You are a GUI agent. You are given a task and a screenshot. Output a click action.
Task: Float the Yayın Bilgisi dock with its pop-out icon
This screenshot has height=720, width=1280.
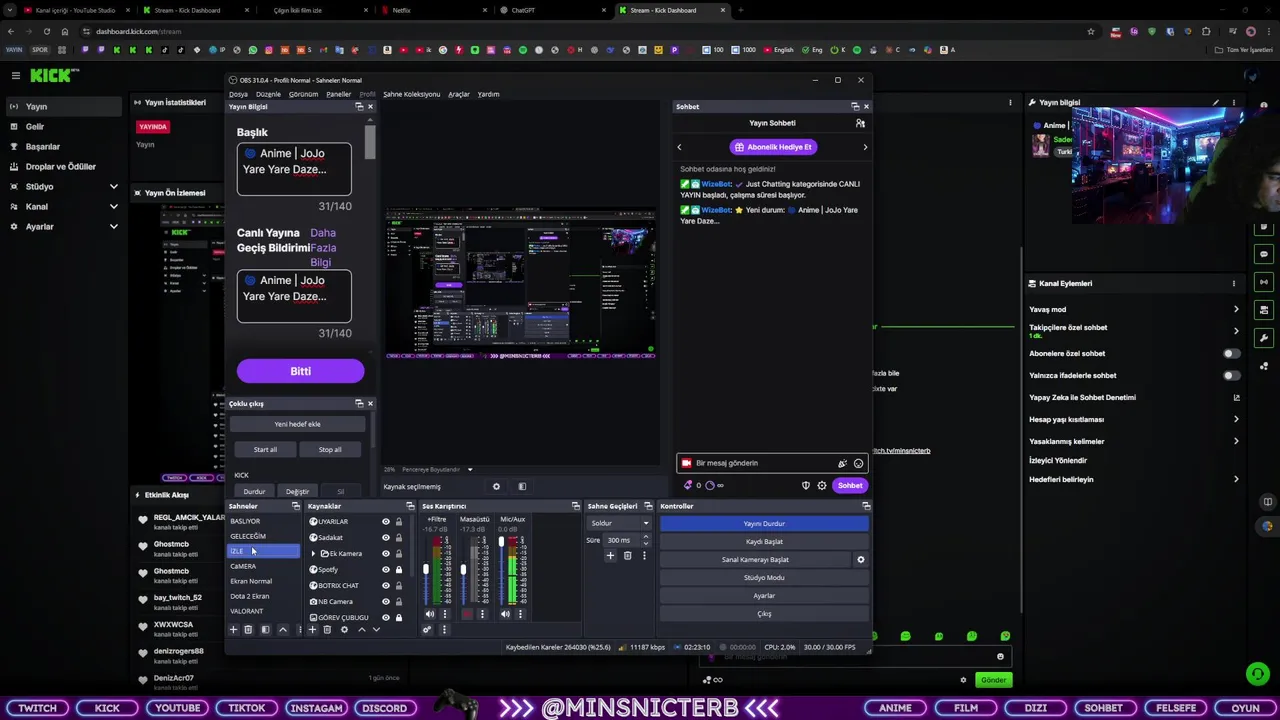(x=359, y=107)
